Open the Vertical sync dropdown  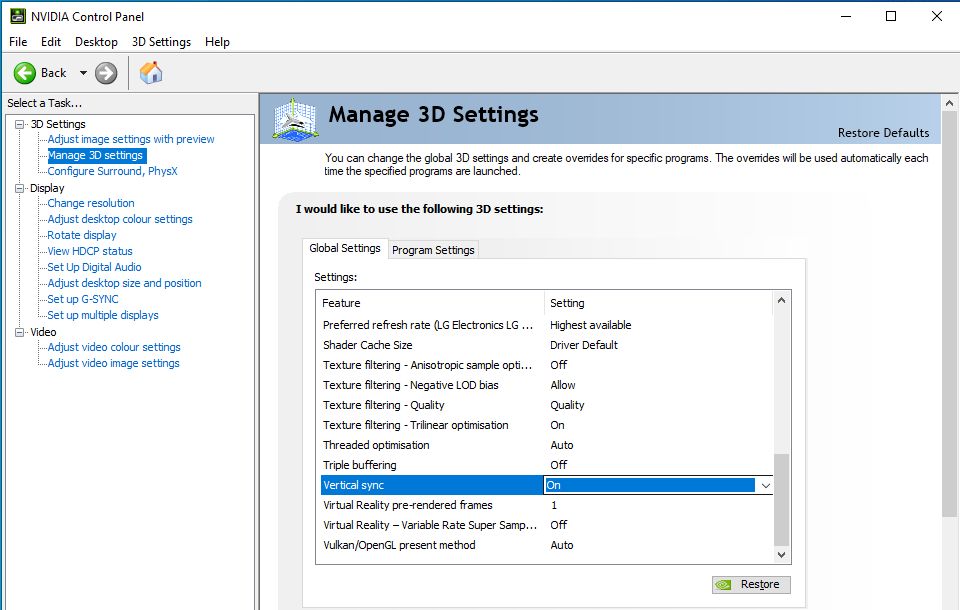click(x=765, y=485)
